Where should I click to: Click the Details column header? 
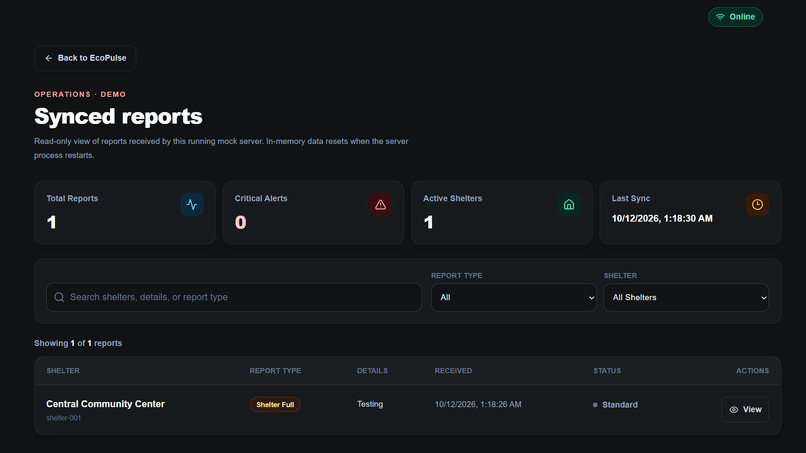tap(372, 371)
